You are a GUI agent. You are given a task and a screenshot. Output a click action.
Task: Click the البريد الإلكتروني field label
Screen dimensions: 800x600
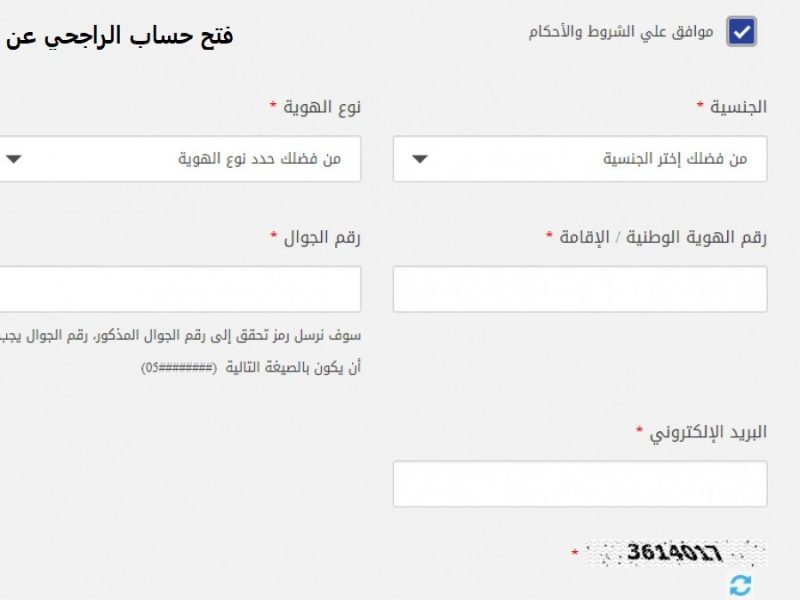(708, 433)
